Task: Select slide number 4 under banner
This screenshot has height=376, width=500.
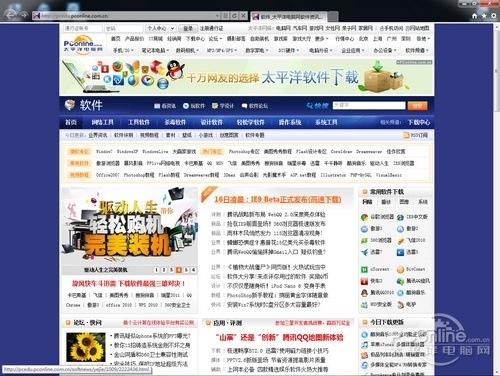Action: [179, 270]
